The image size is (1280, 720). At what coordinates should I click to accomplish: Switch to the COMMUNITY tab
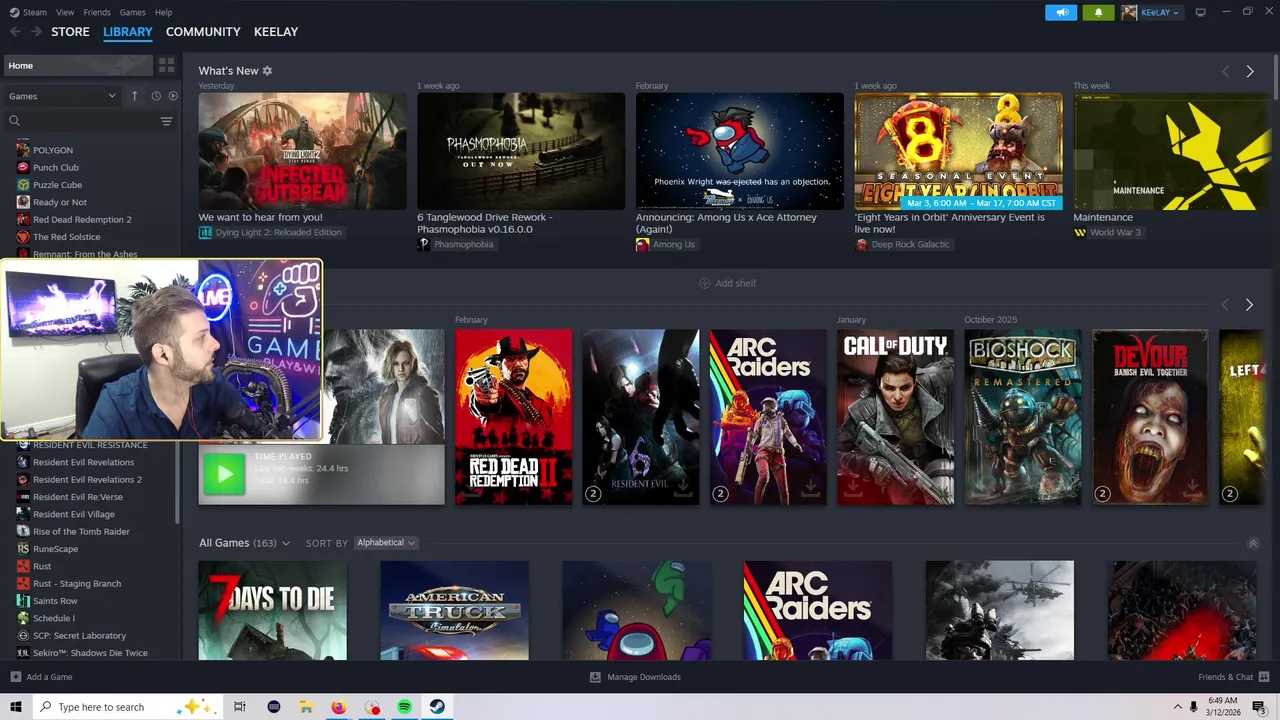[x=203, y=32]
